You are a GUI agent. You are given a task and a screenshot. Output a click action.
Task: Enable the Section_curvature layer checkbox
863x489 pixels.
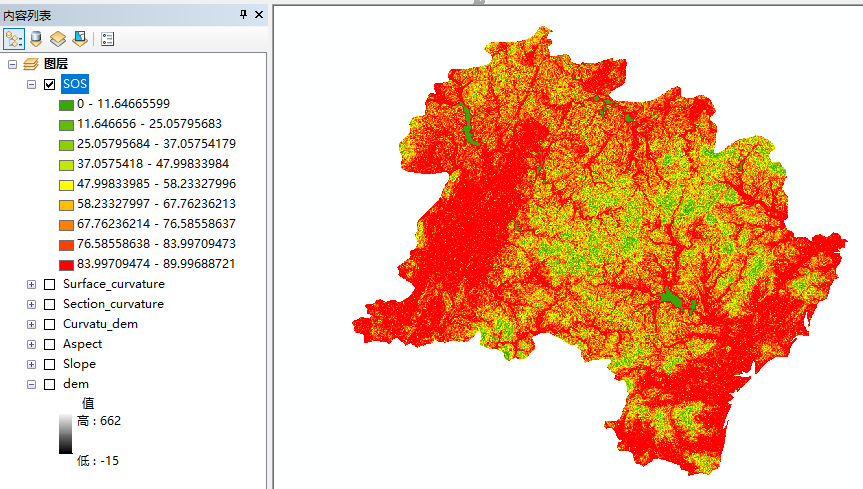point(50,305)
